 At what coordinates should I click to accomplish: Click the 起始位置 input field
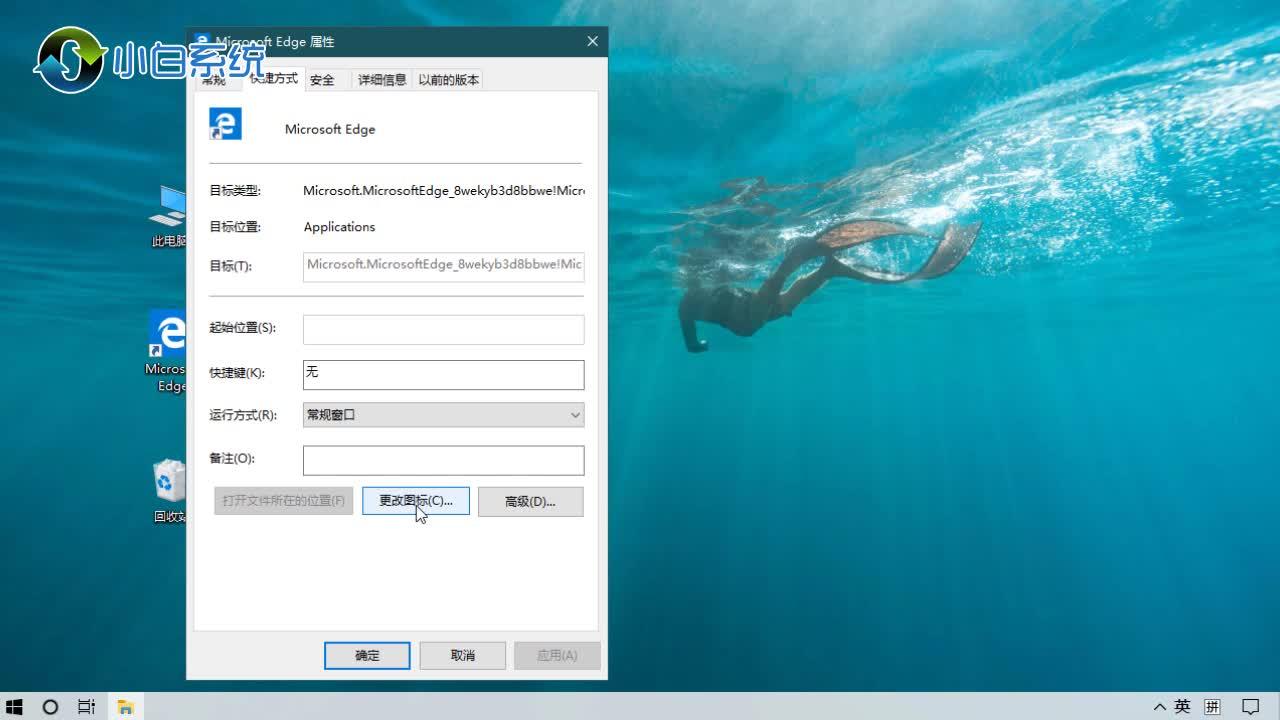click(x=443, y=329)
